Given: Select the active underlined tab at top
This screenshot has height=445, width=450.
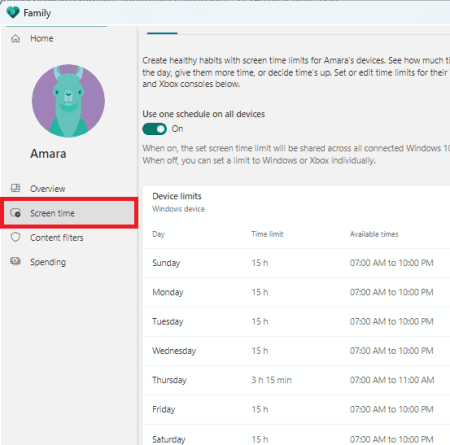Looking at the screenshot, I should pos(162,33).
